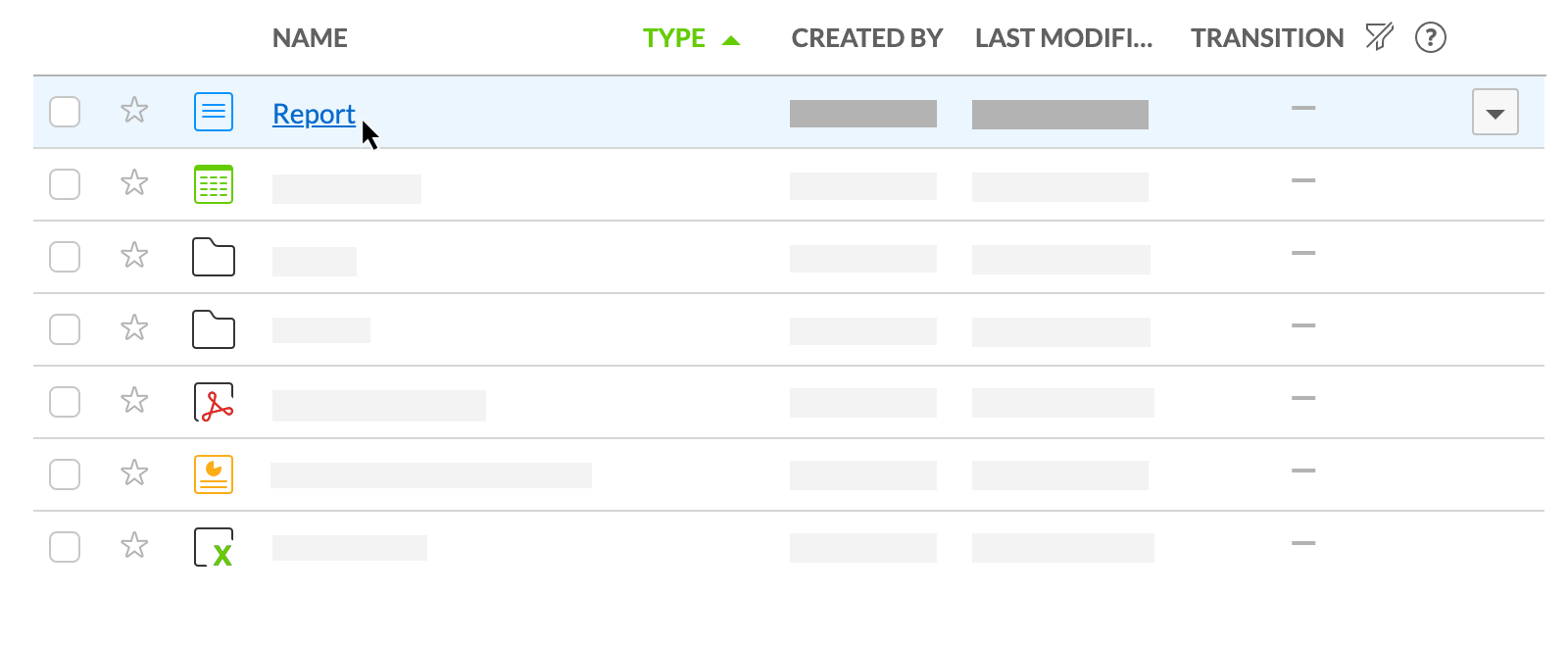Screen dimensions: 1568x647
Task: Sort by the Name column header
Action: tap(310, 38)
